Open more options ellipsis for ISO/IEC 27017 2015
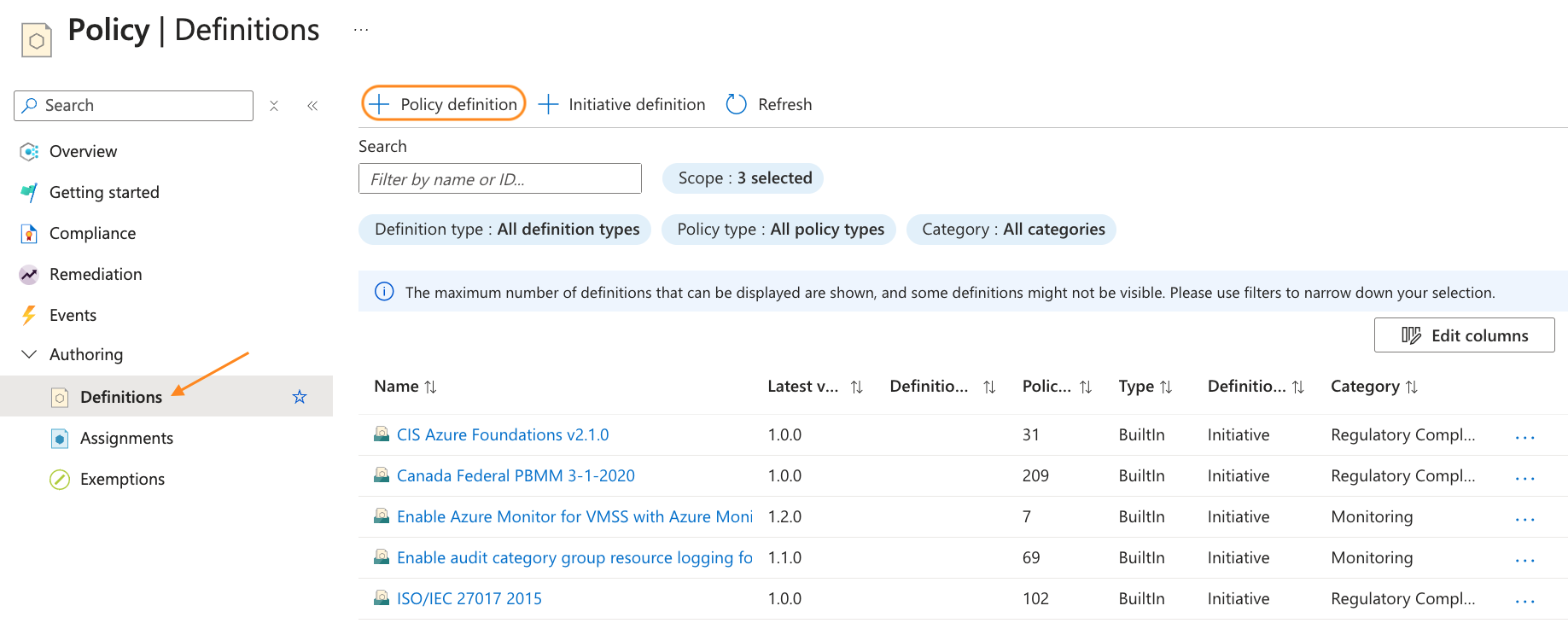Screen dimensions: 1568x629 (1524, 600)
